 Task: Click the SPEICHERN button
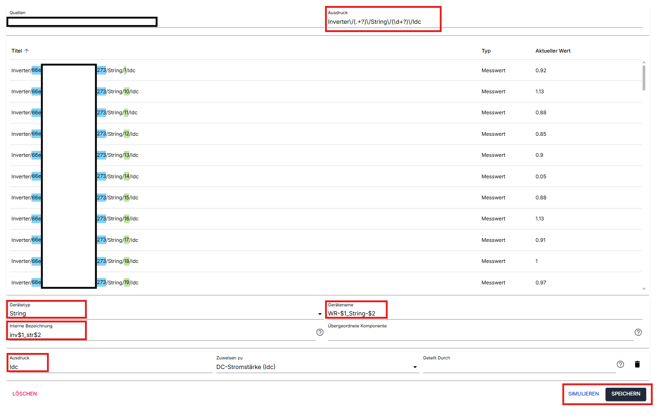626,394
